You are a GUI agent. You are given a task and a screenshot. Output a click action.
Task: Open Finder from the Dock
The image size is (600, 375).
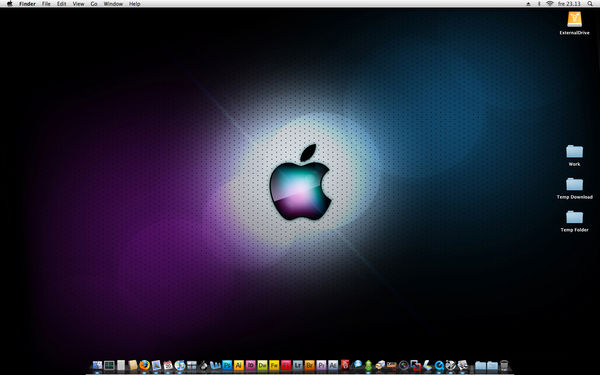coord(97,365)
